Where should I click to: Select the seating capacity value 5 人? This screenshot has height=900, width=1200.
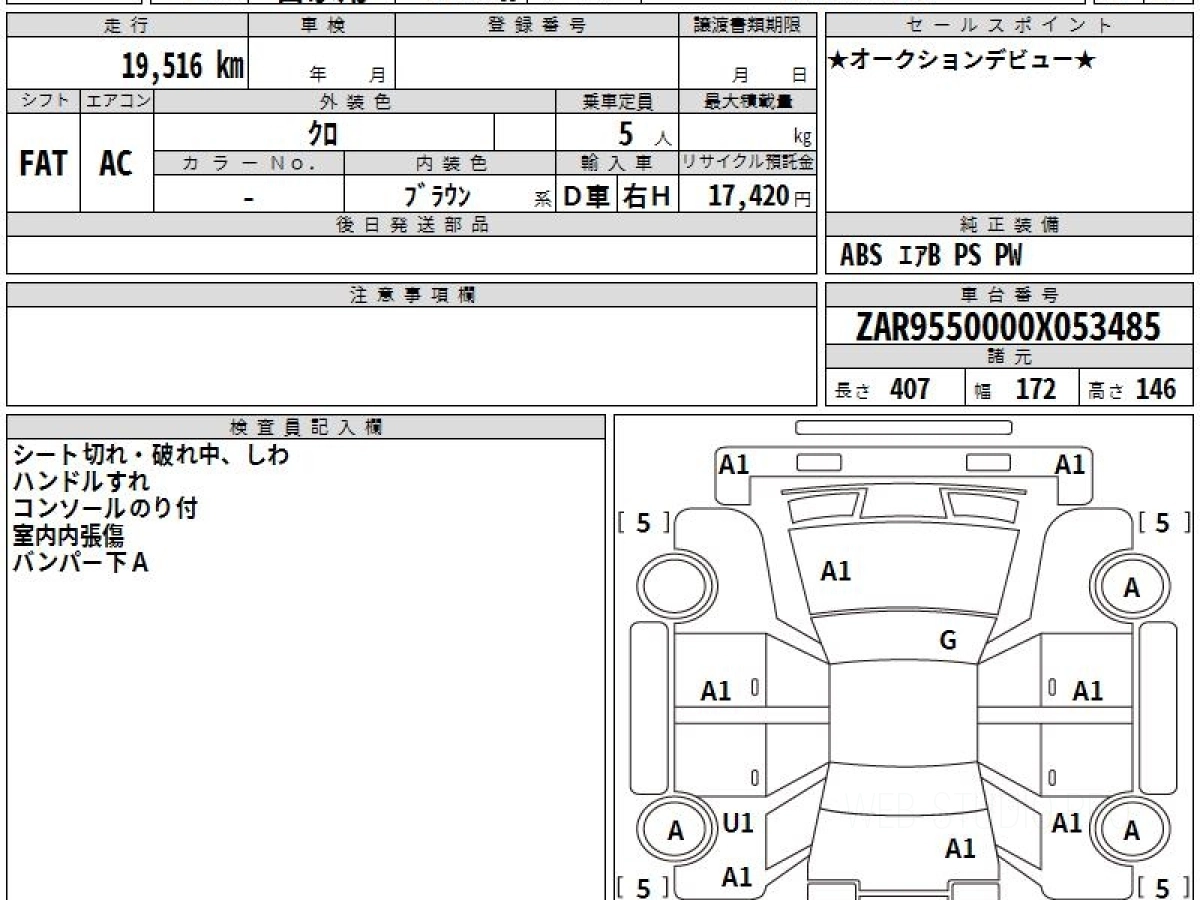[643, 133]
